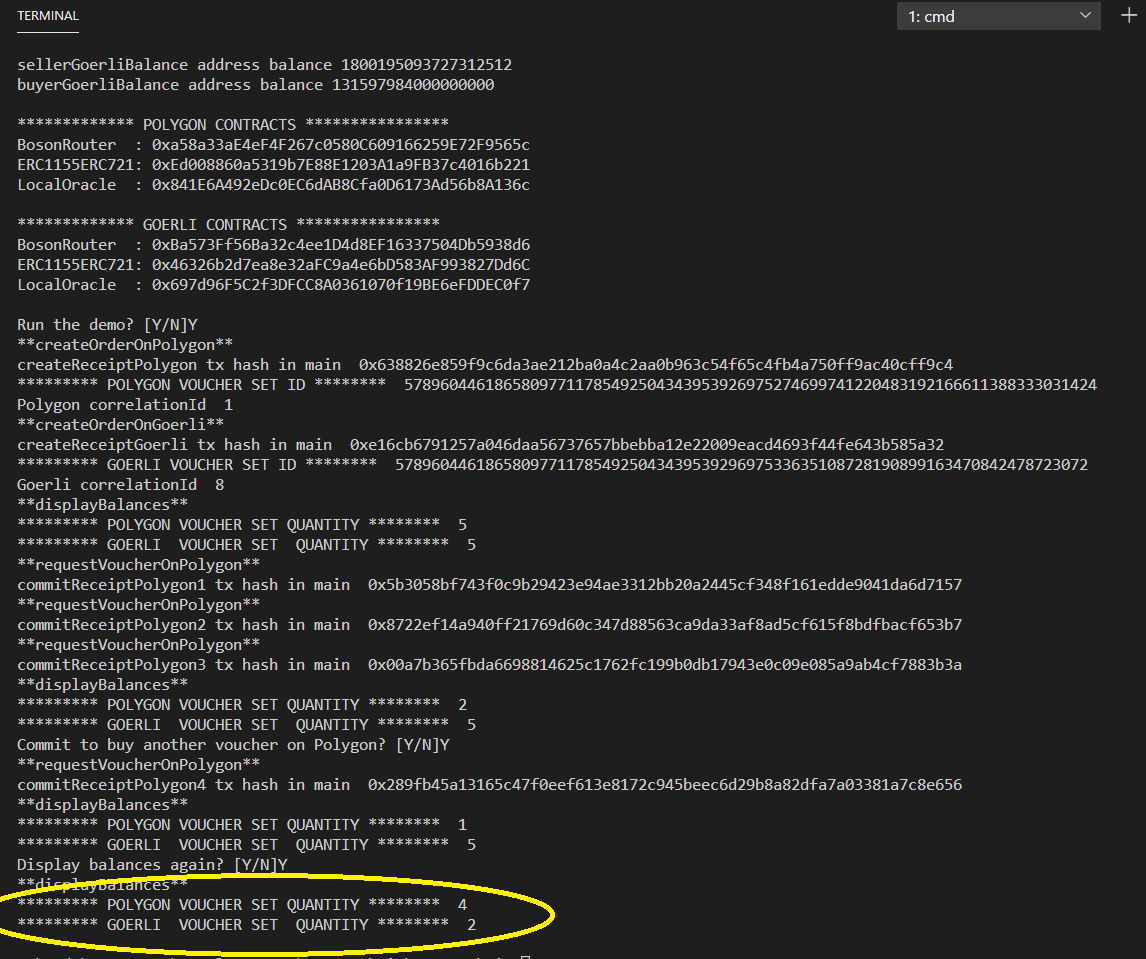1146x959 pixels.
Task: Click the commitReceiptPolygon1 tx hash 0x5b3058bf...
Action: point(665,585)
